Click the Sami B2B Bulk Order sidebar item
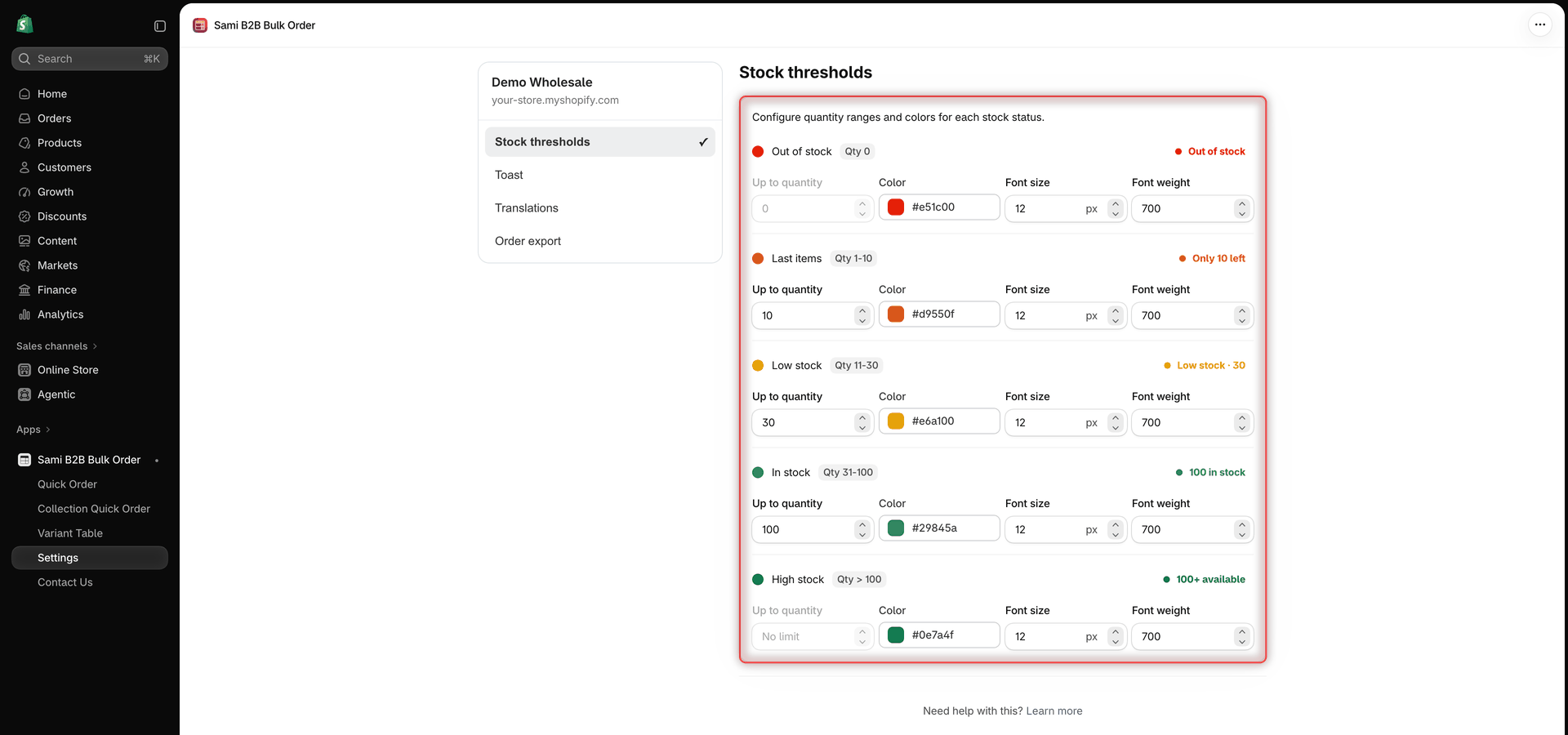 (x=90, y=460)
